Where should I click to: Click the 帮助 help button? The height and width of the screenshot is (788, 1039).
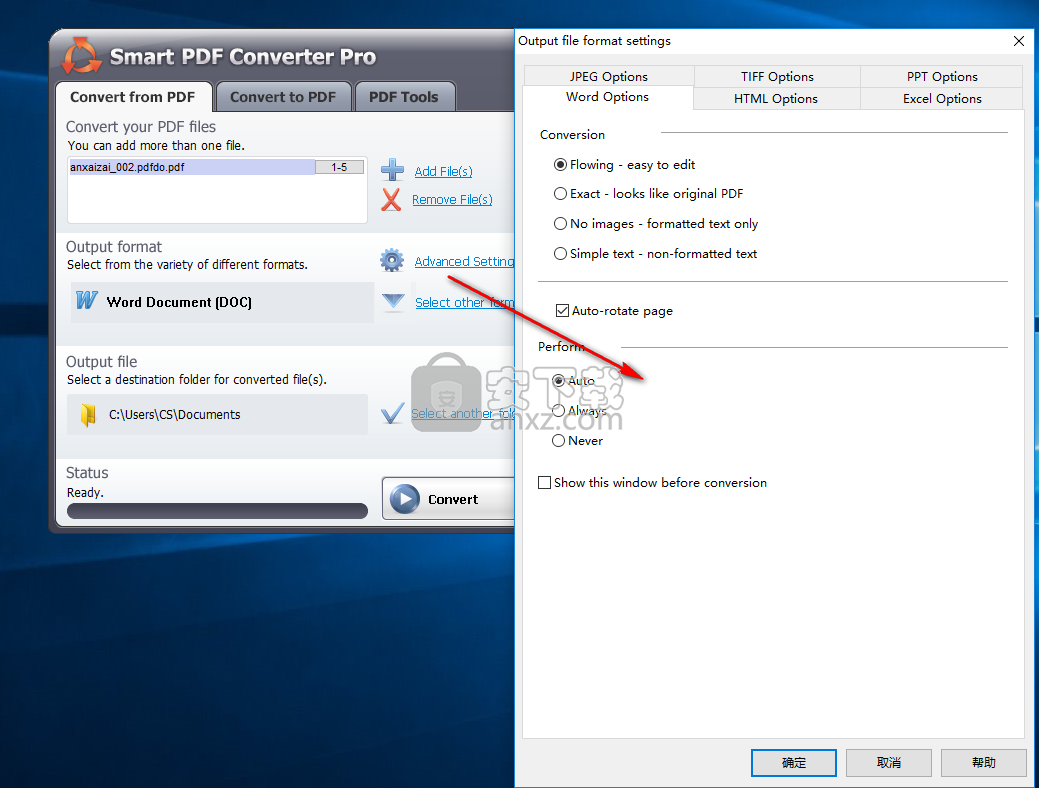tap(983, 763)
